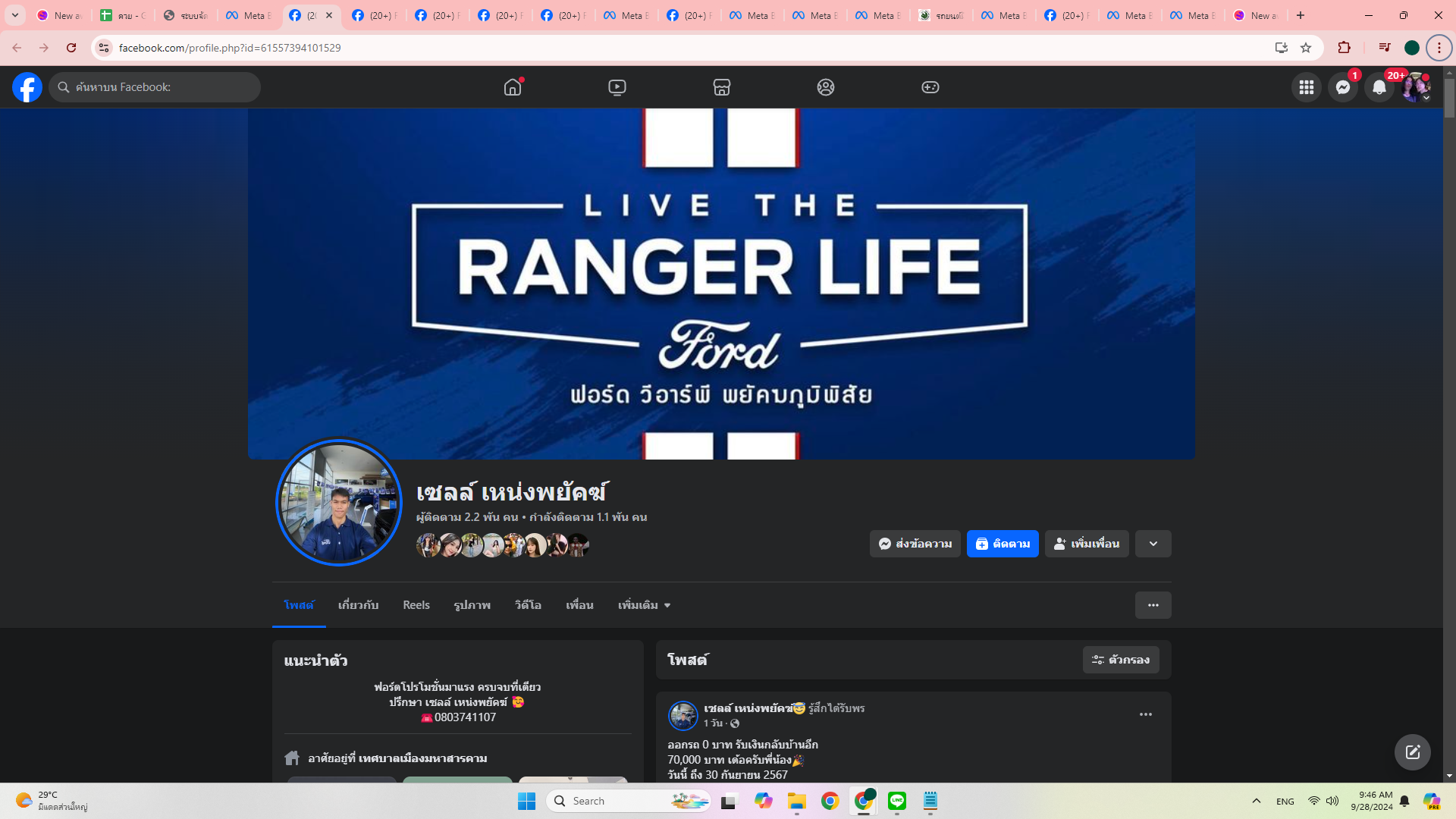This screenshot has width=1456, height=819.
Task: Switch to the Reels tab
Action: click(416, 605)
